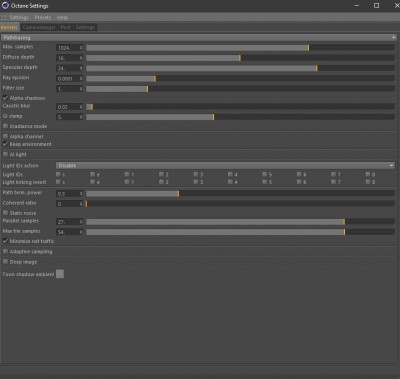Enable the Adaptive sampling checkbox
This screenshot has height=379, width=400.
[5, 251]
